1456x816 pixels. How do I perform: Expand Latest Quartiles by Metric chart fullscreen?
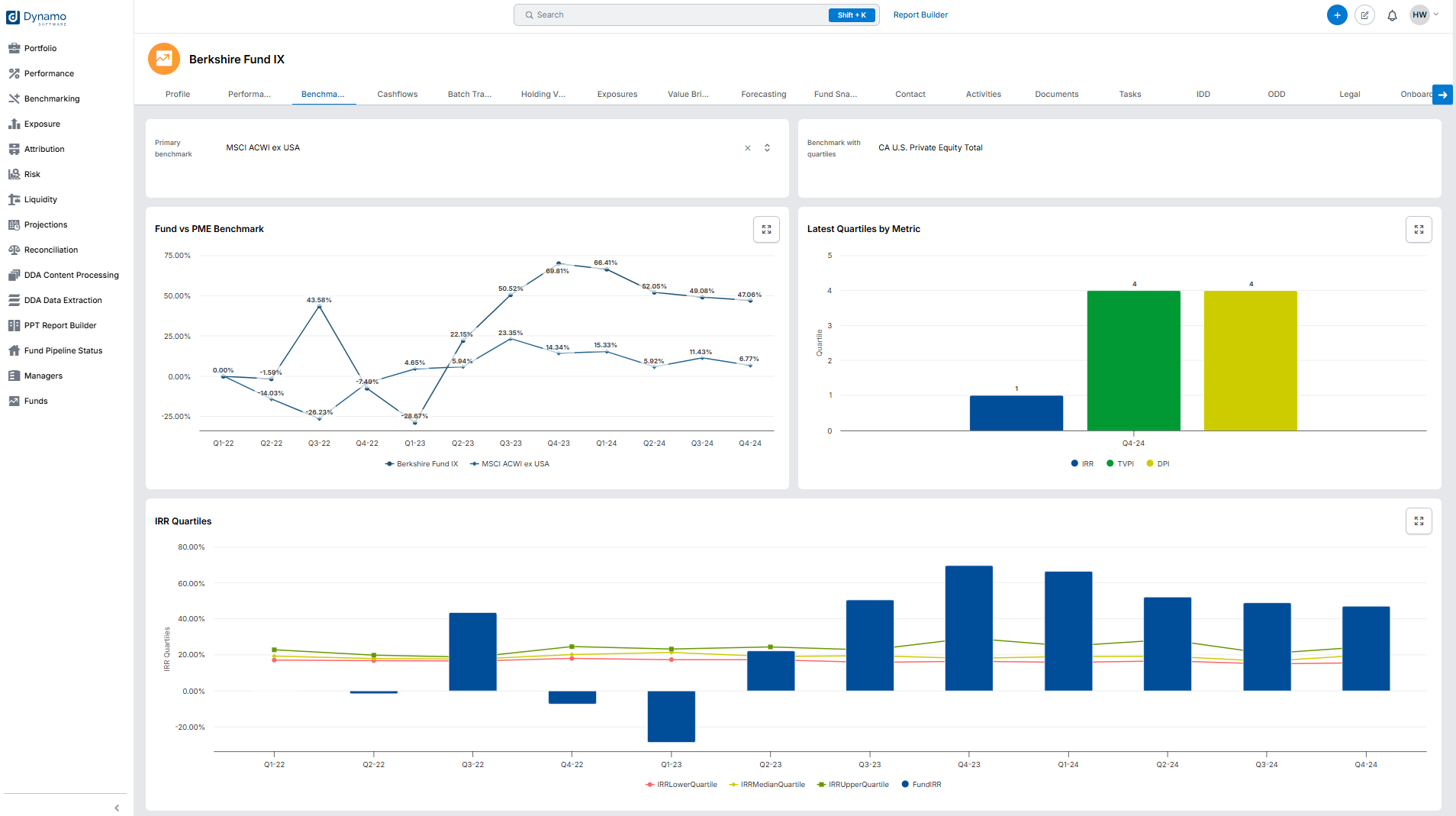1419,229
